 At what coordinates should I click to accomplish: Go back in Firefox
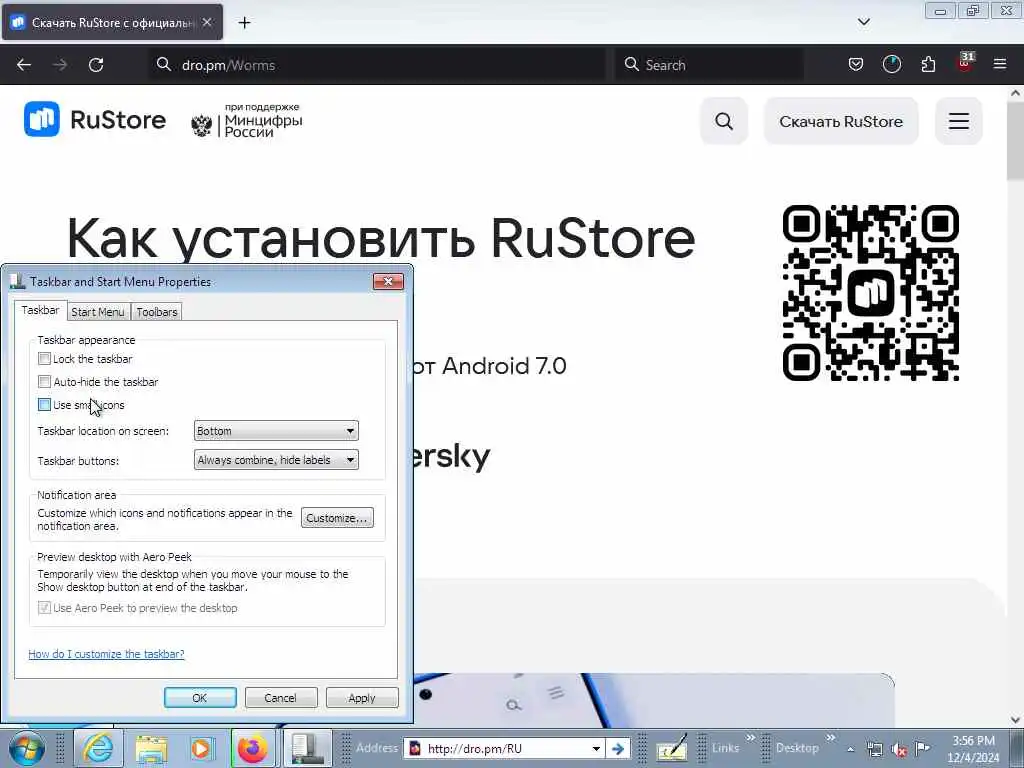tap(24, 65)
